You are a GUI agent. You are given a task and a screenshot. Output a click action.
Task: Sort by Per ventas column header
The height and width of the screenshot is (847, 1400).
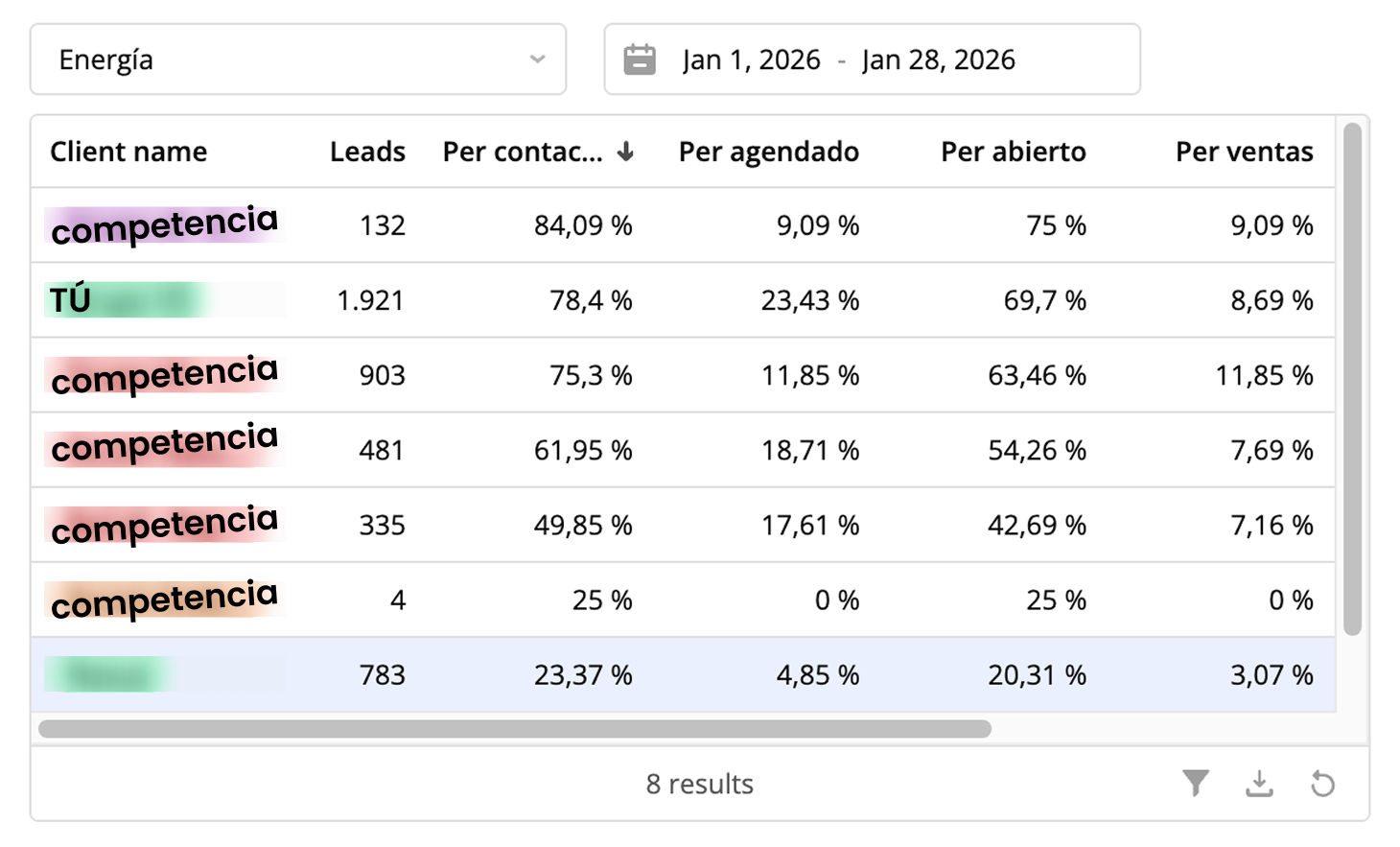[1244, 152]
